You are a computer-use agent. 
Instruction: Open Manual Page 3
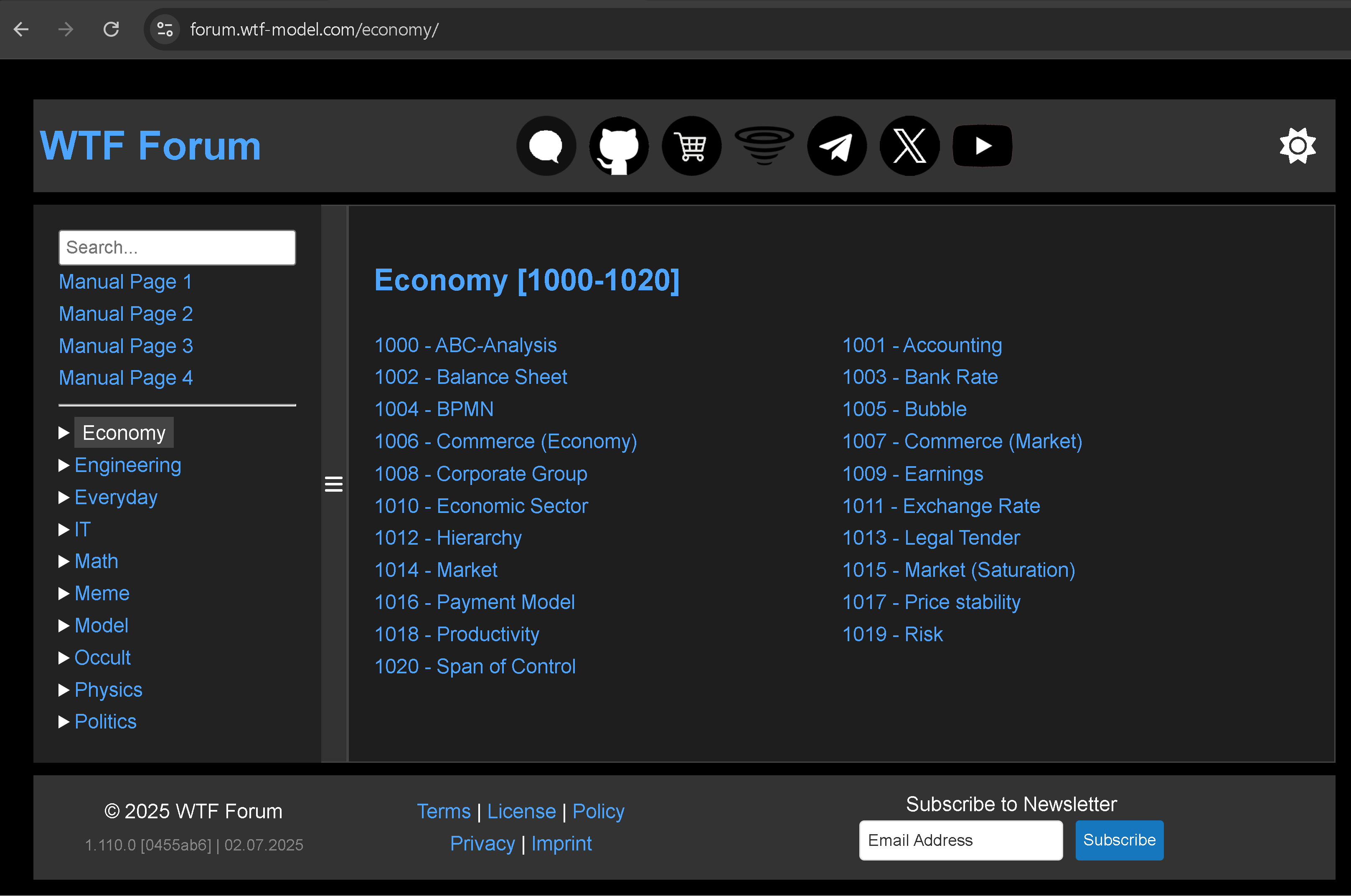pyautogui.click(x=126, y=346)
